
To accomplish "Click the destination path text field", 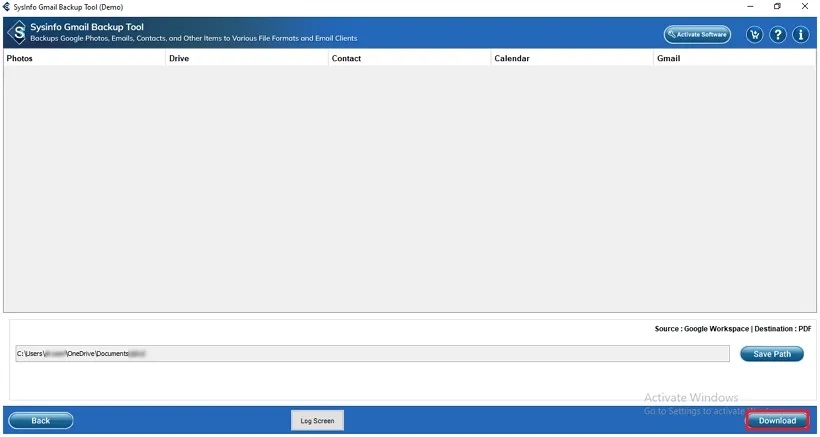I will coord(372,353).
